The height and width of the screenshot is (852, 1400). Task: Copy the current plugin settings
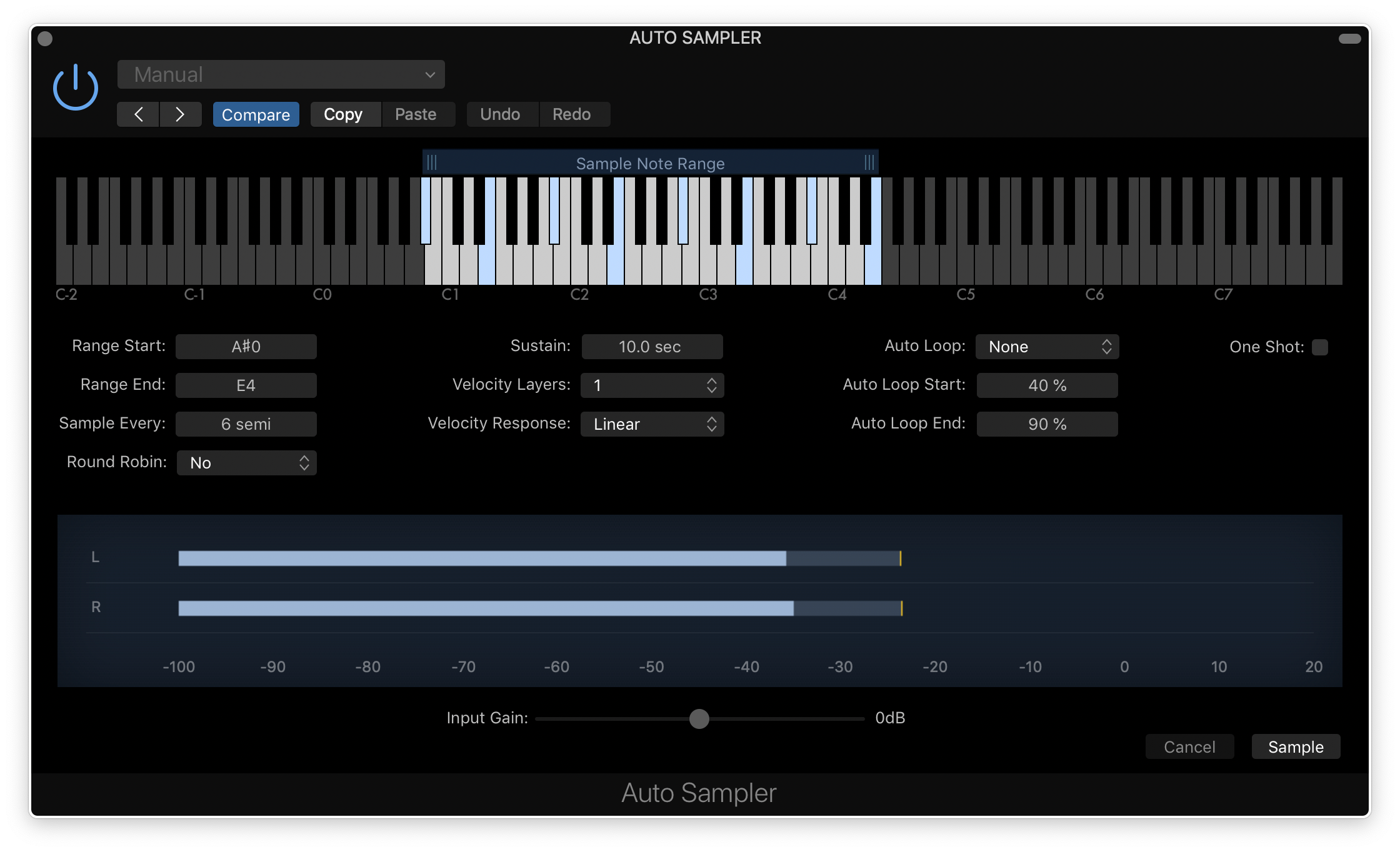click(x=344, y=114)
